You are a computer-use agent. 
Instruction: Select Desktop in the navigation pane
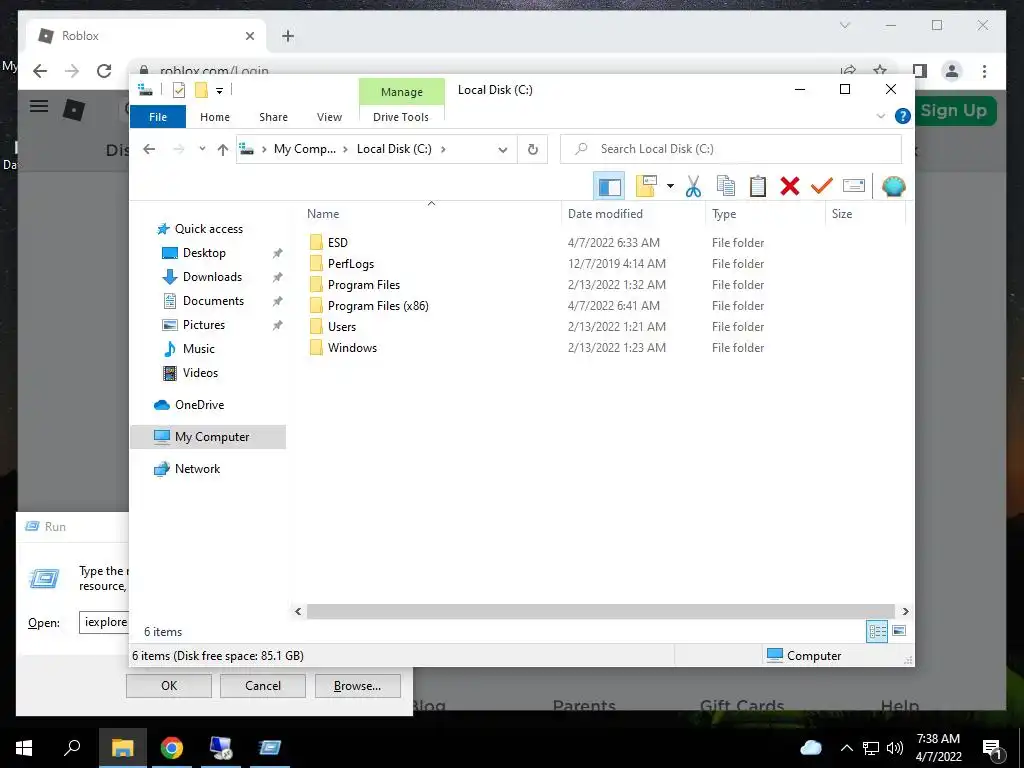tap(204, 253)
